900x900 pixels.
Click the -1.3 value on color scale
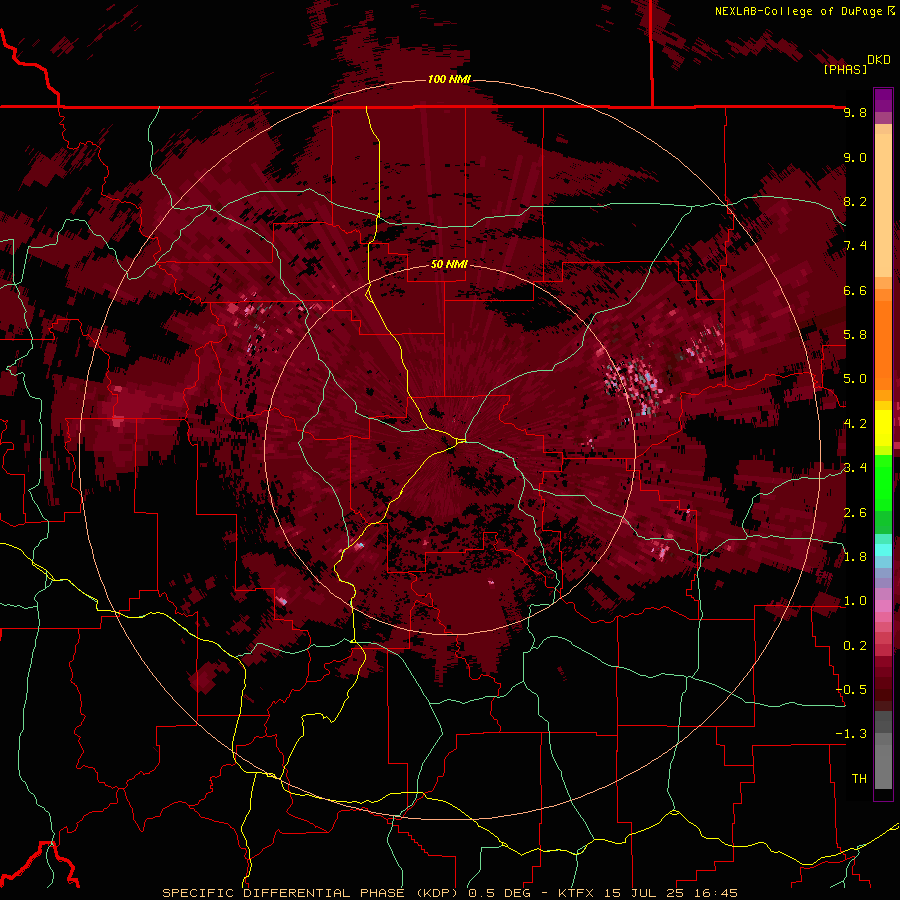coord(852,734)
